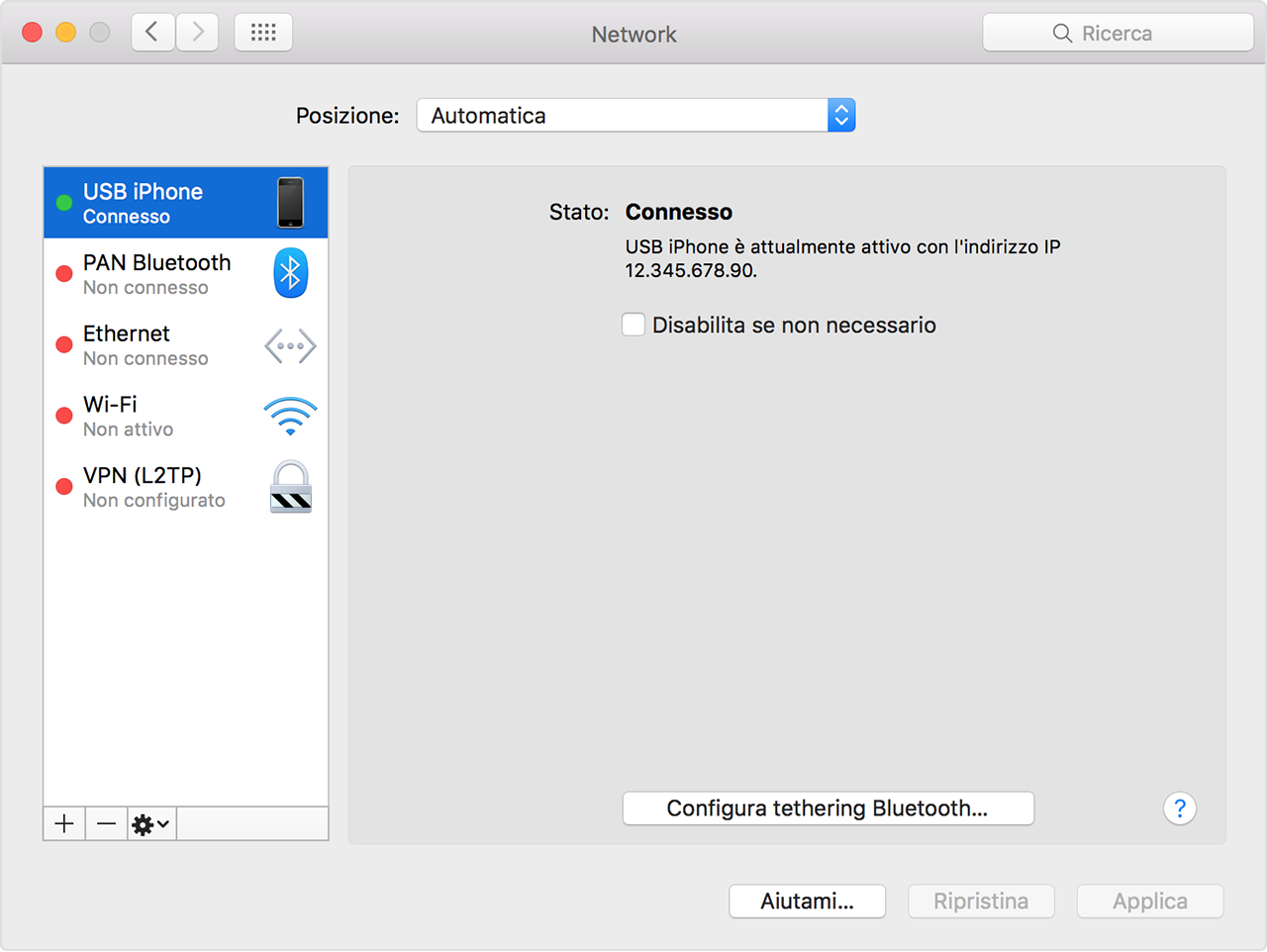Click in the Ricerca search field
The image size is (1267, 952).
pos(1119,33)
